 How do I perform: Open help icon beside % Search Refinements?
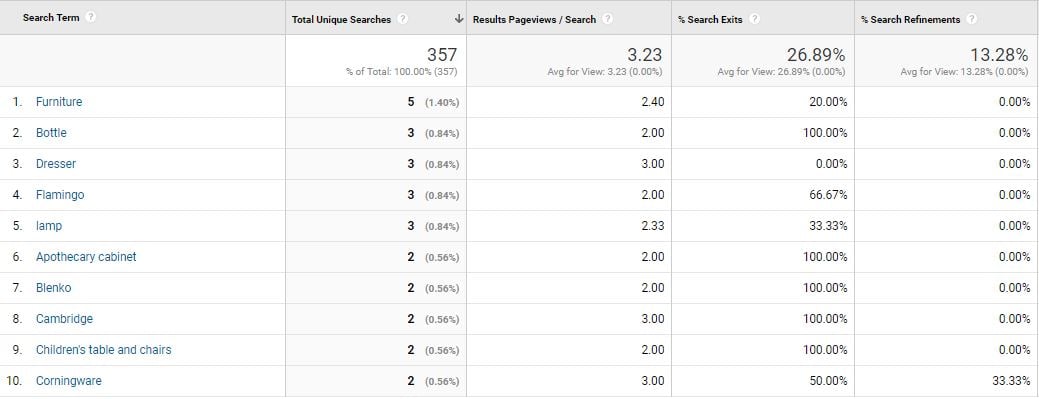coord(971,19)
